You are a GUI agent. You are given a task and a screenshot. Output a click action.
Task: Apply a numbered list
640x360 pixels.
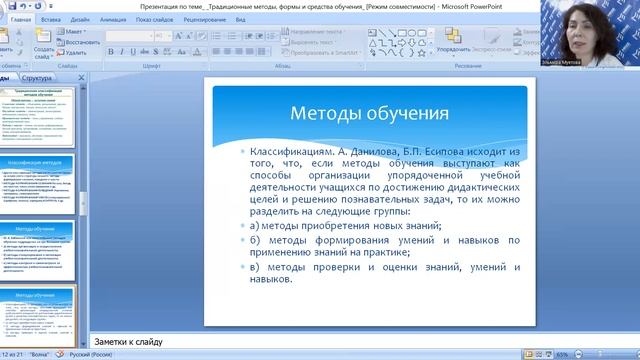click(x=232, y=36)
